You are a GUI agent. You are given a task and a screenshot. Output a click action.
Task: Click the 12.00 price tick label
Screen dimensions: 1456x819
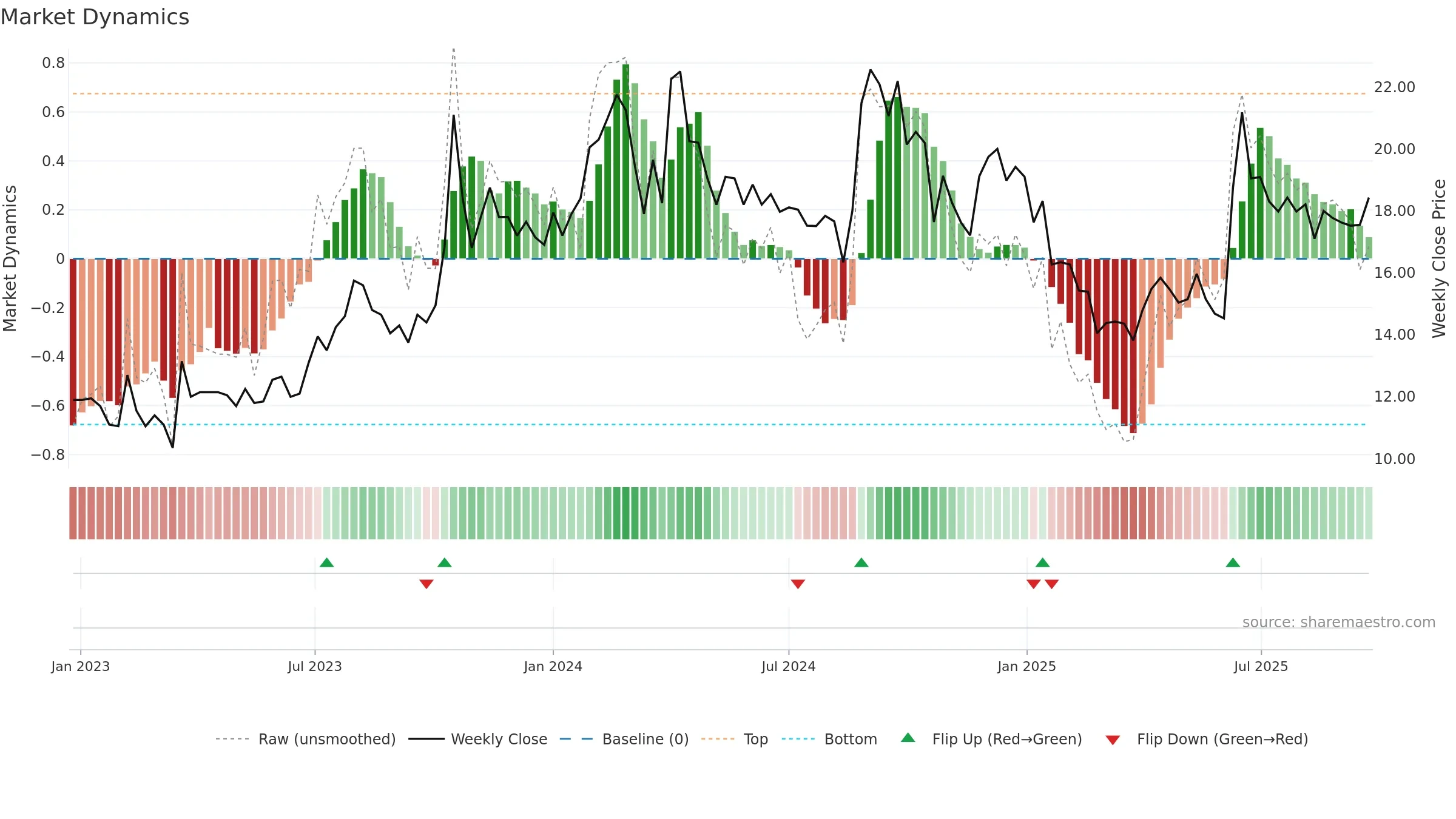pos(1395,397)
